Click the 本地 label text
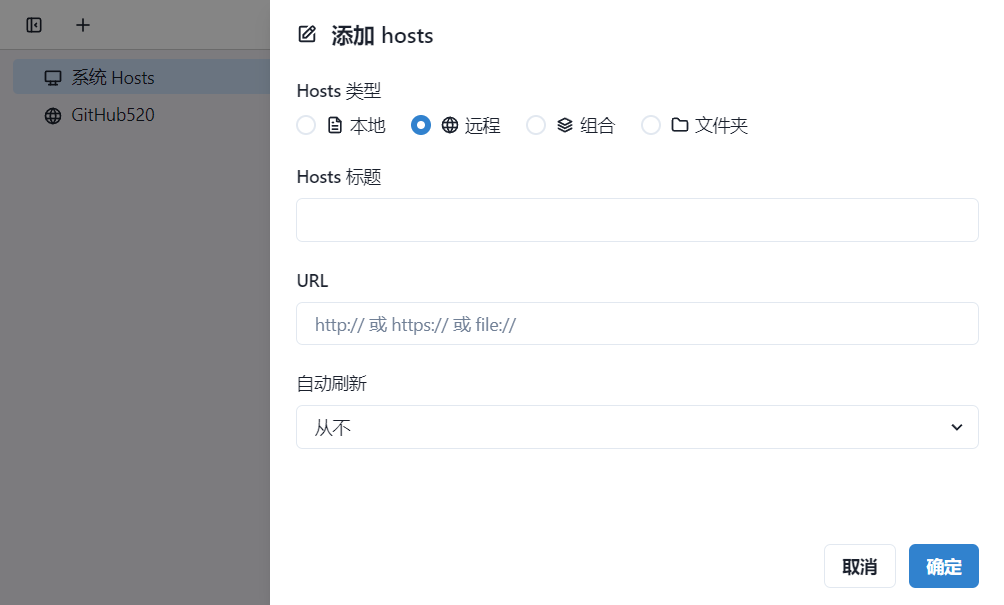1004x605 pixels. click(x=368, y=125)
